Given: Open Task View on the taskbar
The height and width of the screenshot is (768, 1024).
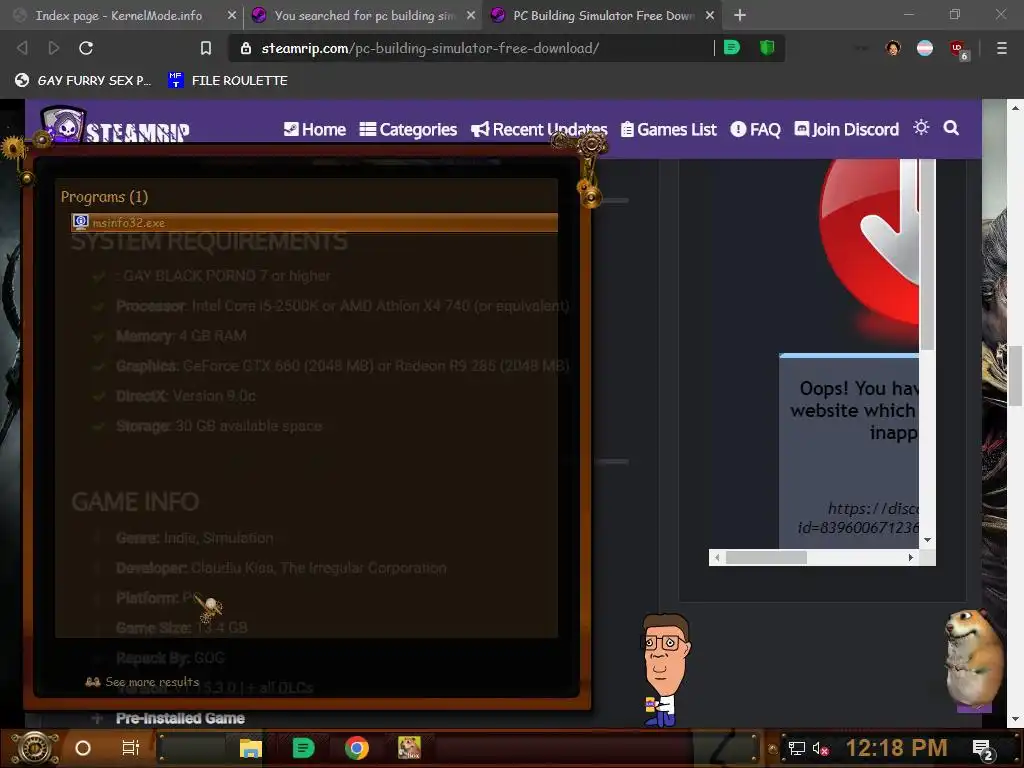Looking at the screenshot, I should point(131,748).
